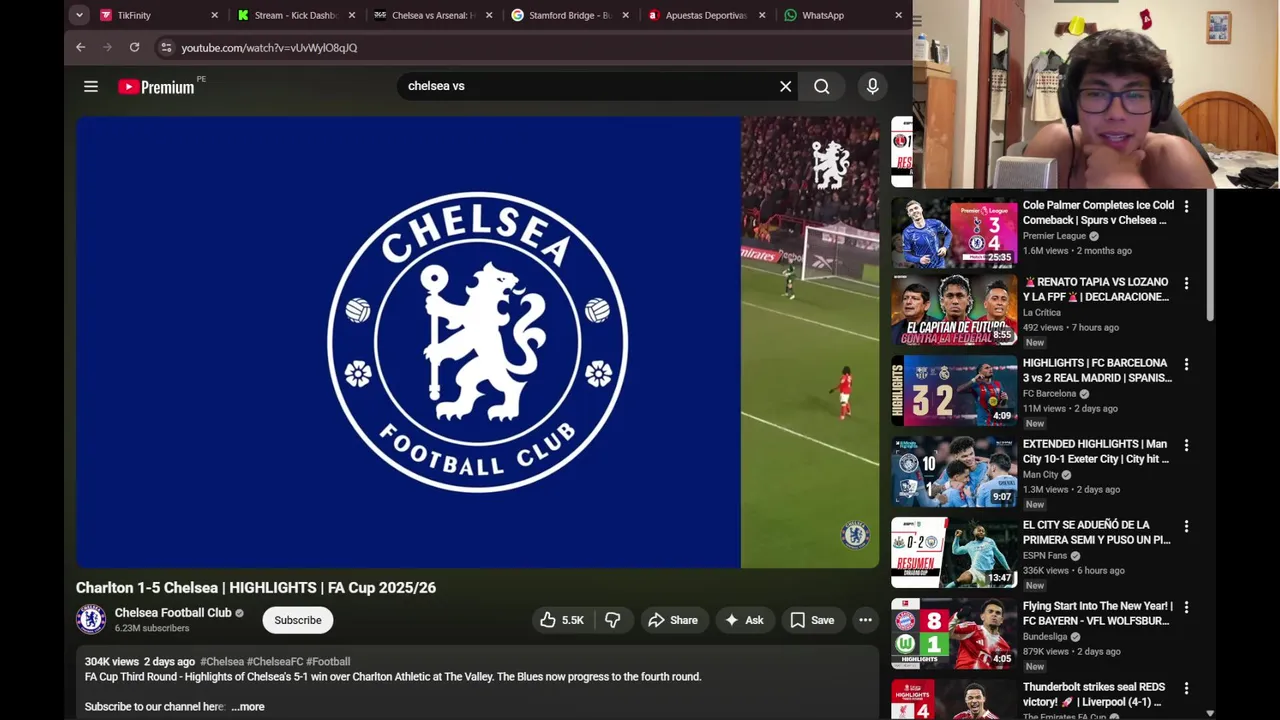This screenshot has height=720, width=1280.
Task: Switch to Chelsea vs Arsenal tab
Action: [x=433, y=15]
